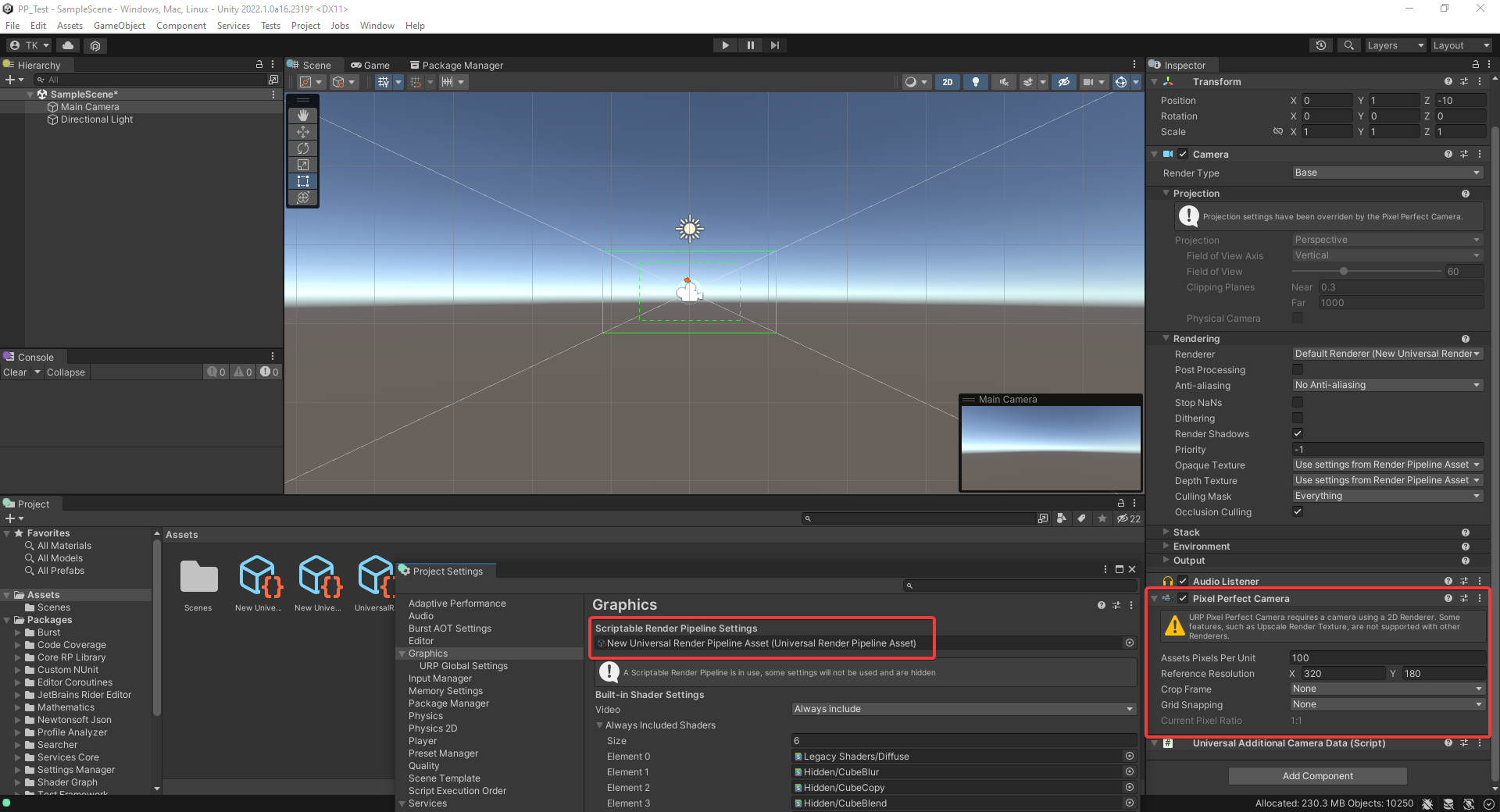Open the Undo History clock icon
1500x812 pixels.
(1321, 45)
